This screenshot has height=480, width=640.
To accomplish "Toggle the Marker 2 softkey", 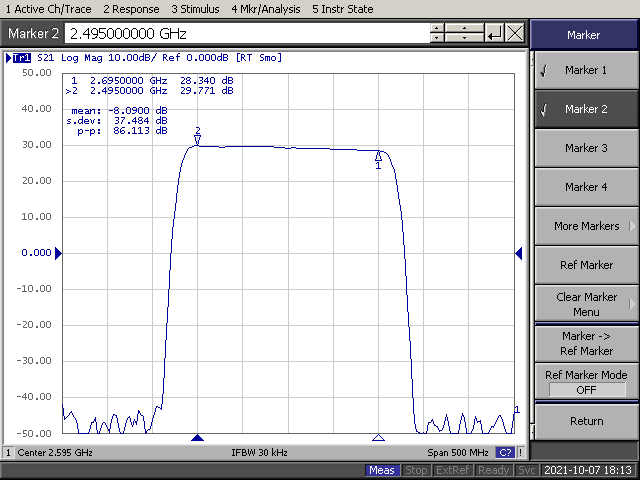I will coord(586,110).
